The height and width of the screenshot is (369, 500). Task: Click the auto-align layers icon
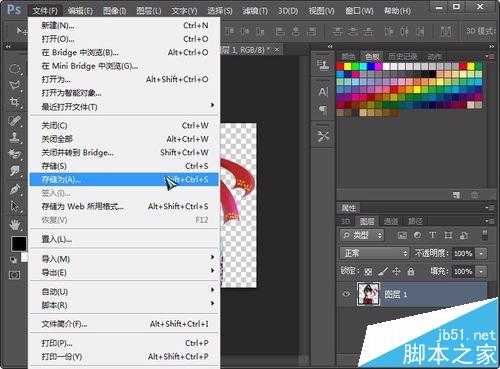click(446, 32)
